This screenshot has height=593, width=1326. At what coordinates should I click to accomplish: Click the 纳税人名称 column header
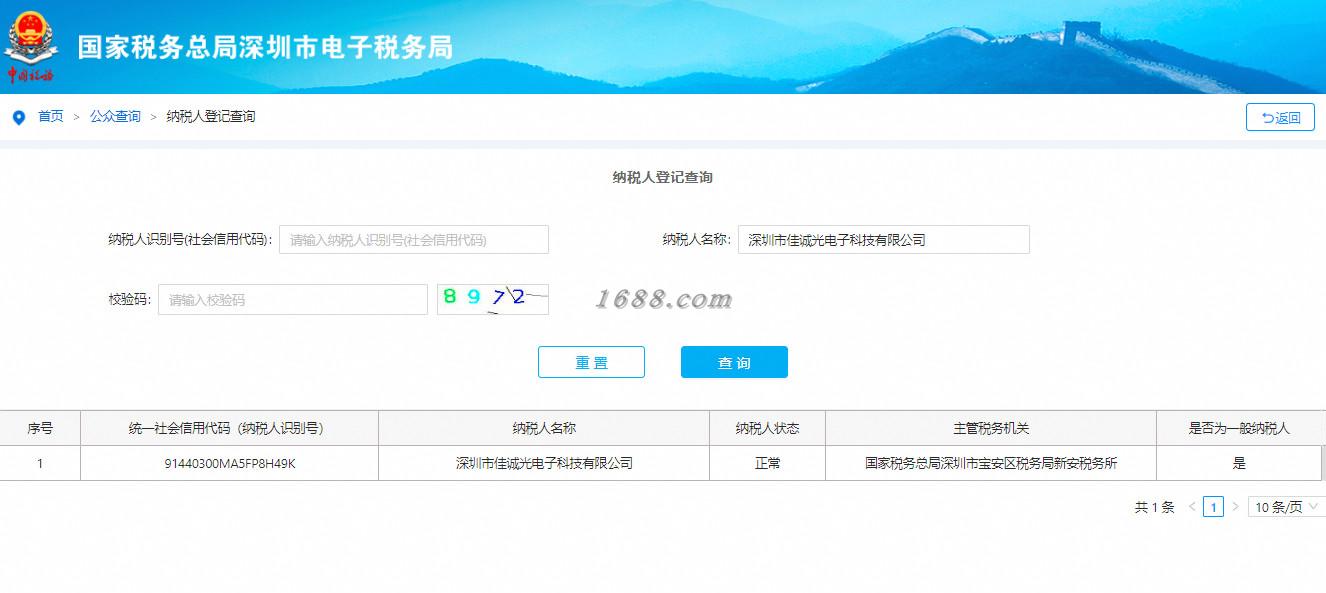coord(544,428)
